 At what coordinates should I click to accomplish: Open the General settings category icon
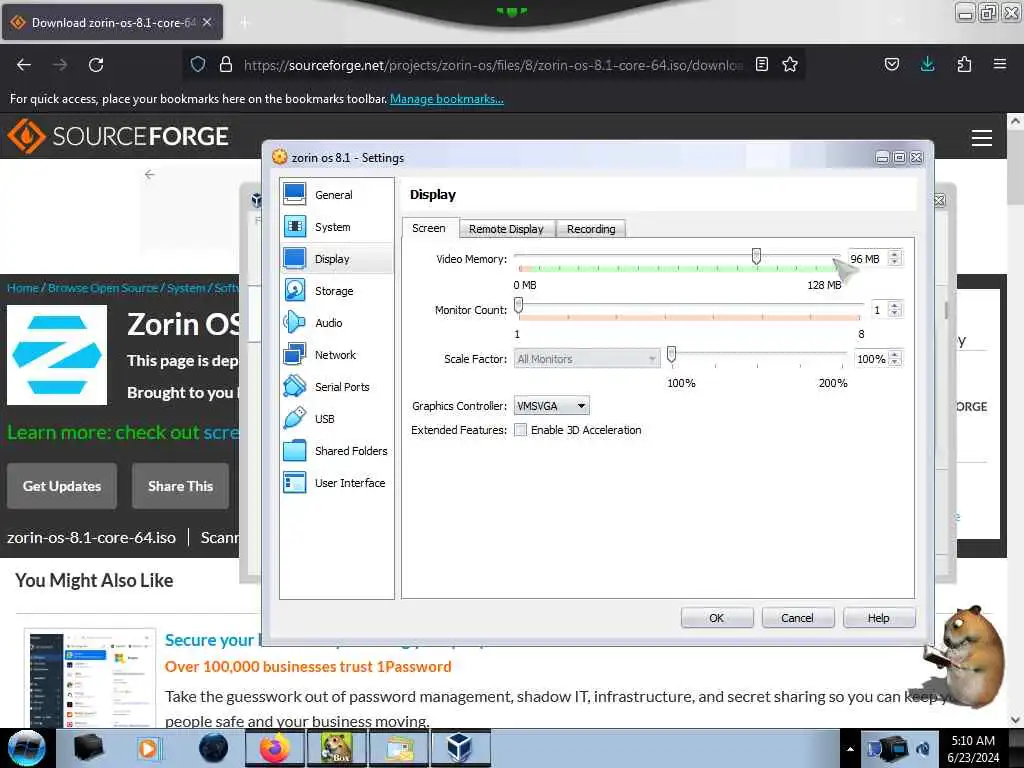295,194
